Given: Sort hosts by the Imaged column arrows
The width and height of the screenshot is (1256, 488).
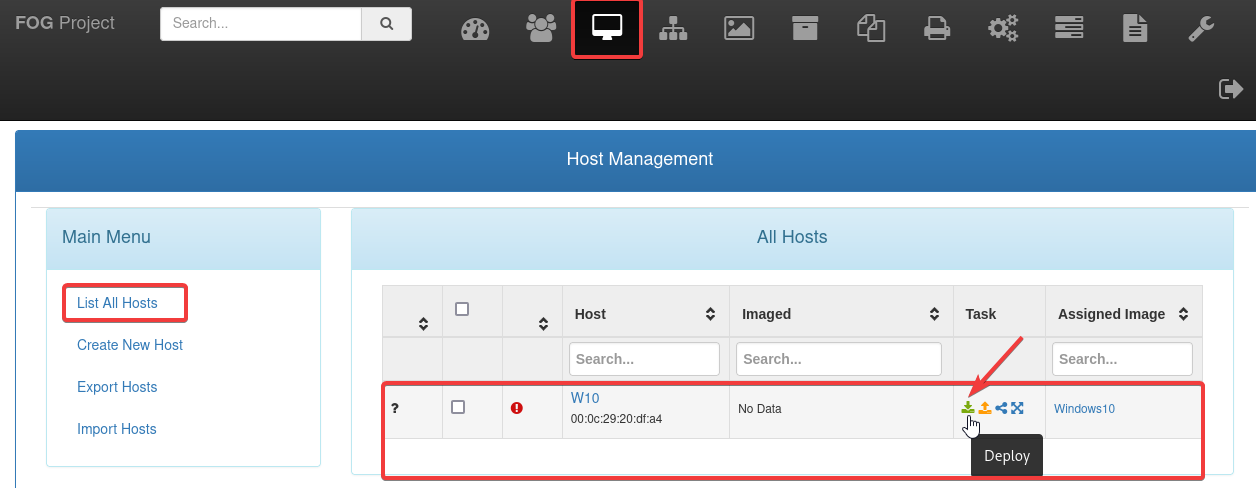Looking at the screenshot, I should pyautogui.click(x=934, y=314).
